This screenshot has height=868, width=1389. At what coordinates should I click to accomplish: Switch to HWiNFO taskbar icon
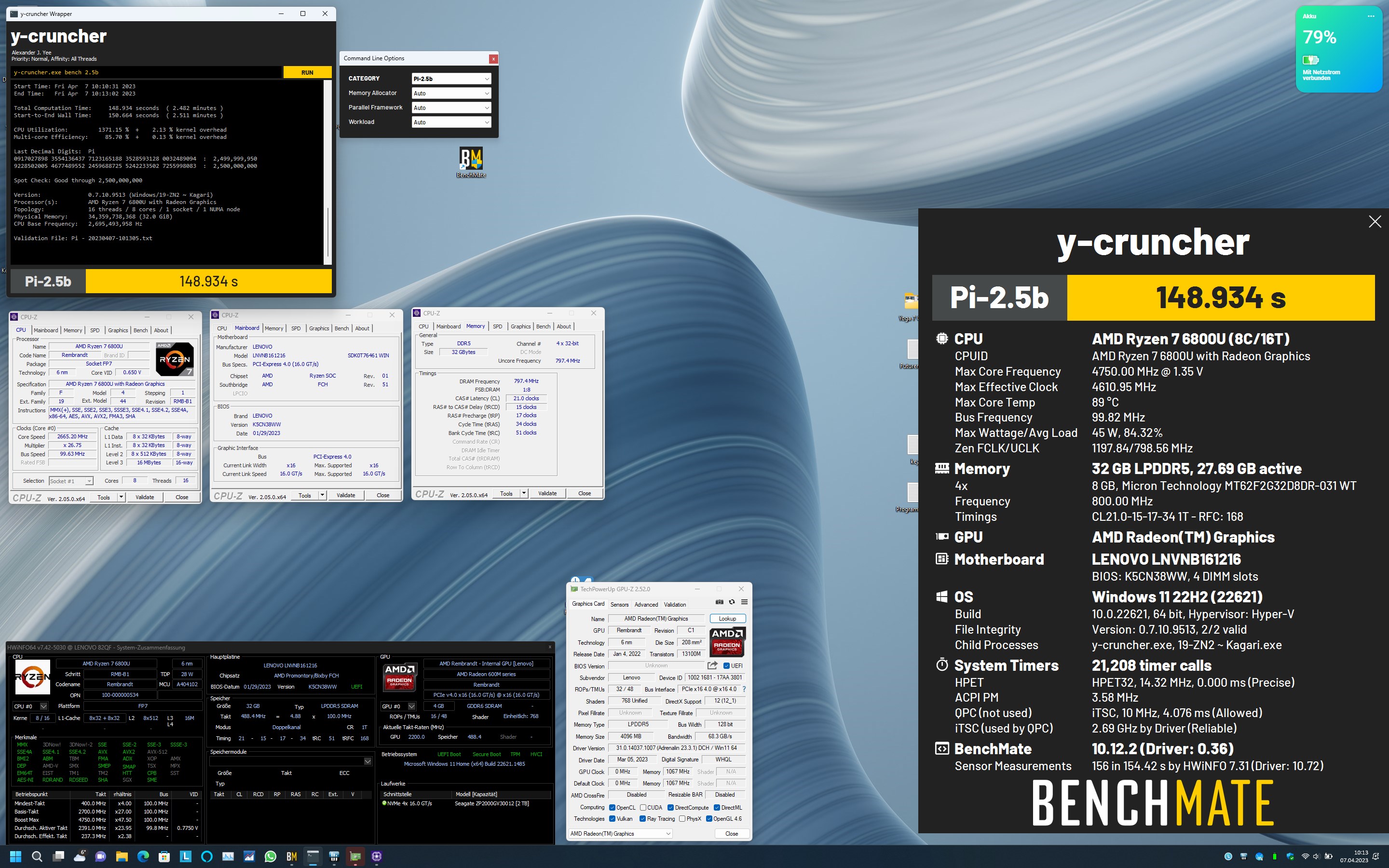click(x=334, y=856)
